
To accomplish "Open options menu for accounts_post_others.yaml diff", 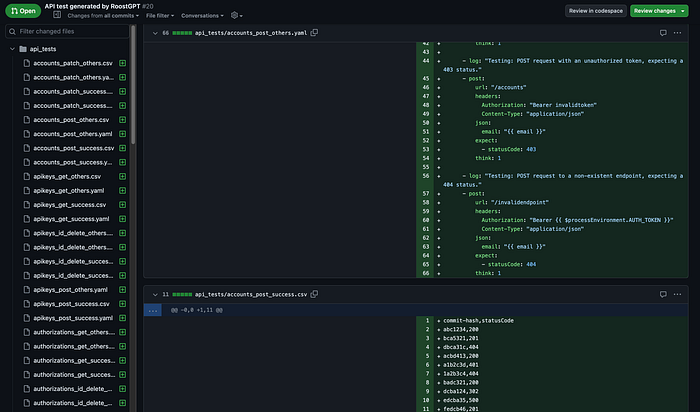I will [677, 33].
